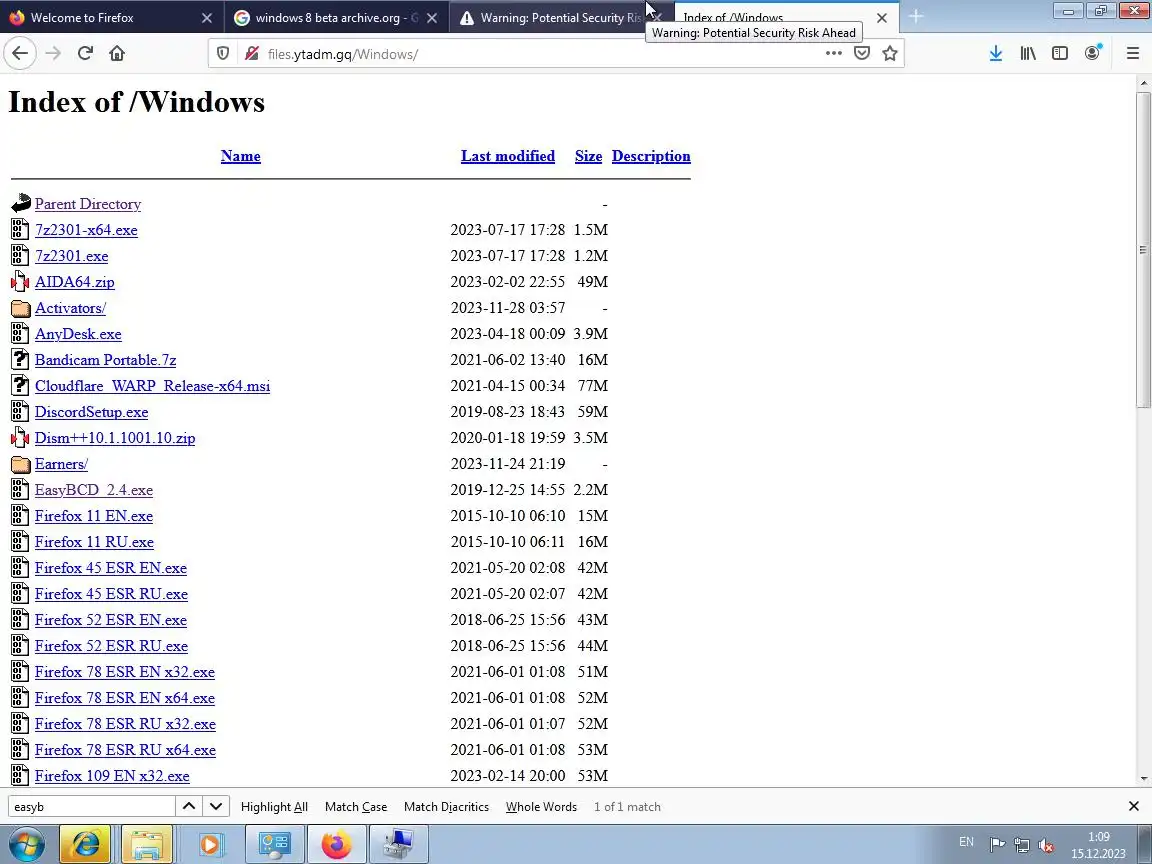Toggle the sidebar view icon

point(1059,54)
